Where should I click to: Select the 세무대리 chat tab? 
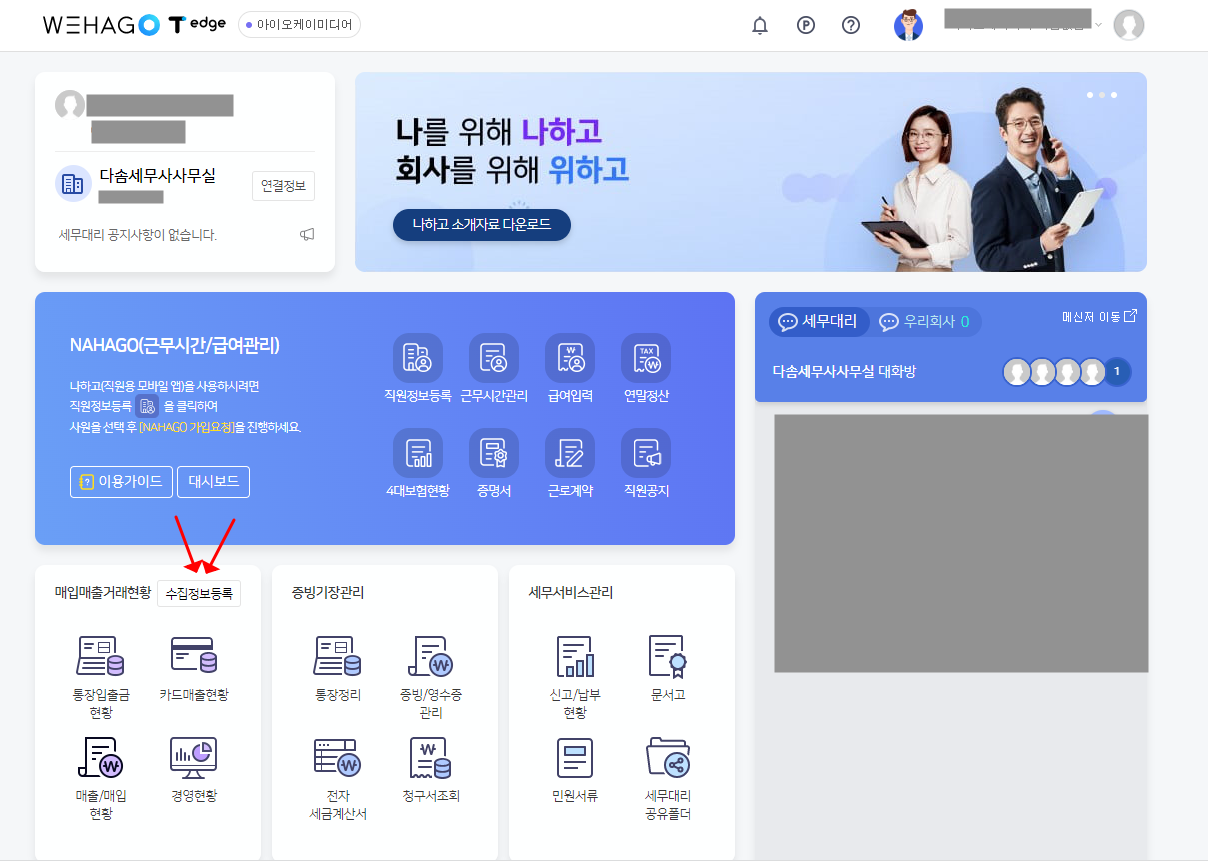point(818,321)
